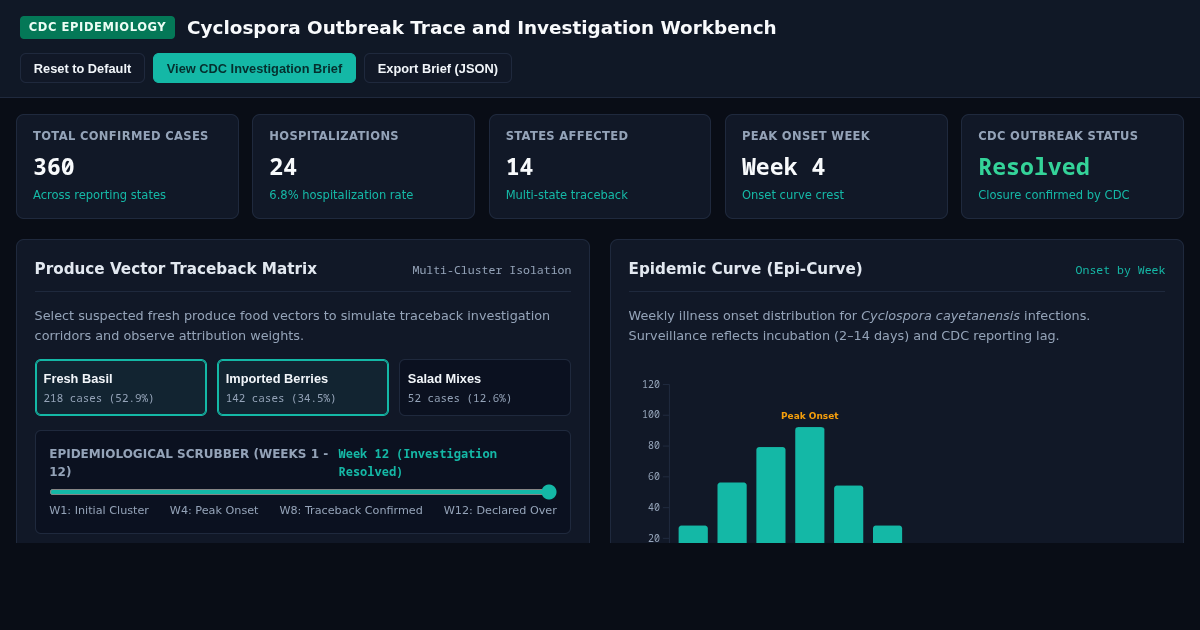Screen dimensions: 1200x630
Task: Click the States Affected stat card
Action: pos(600,166)
